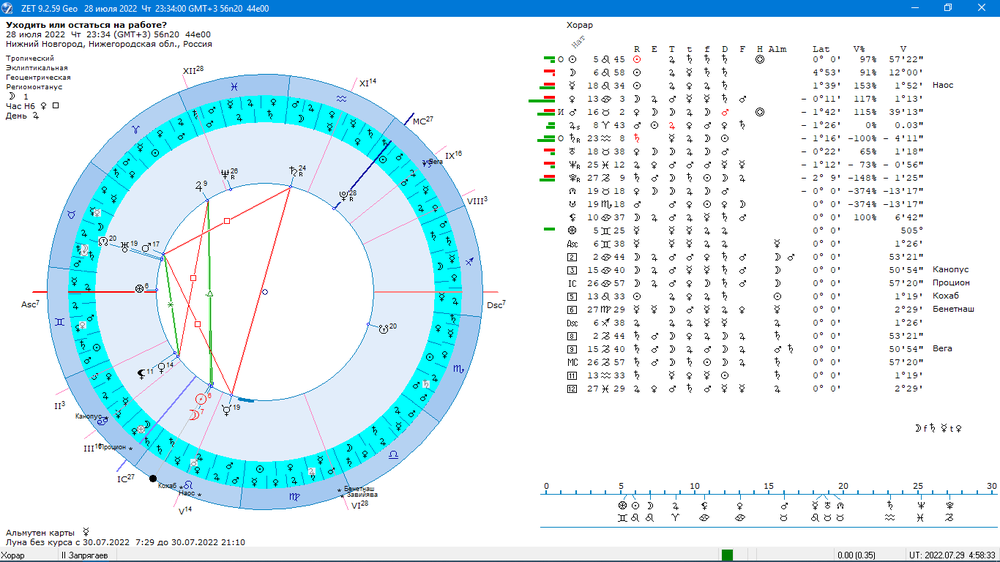Viewport: 1000px width, 562px height.
Task: Click the Pluto marker on the degree scale
Action: coord(950,505)
